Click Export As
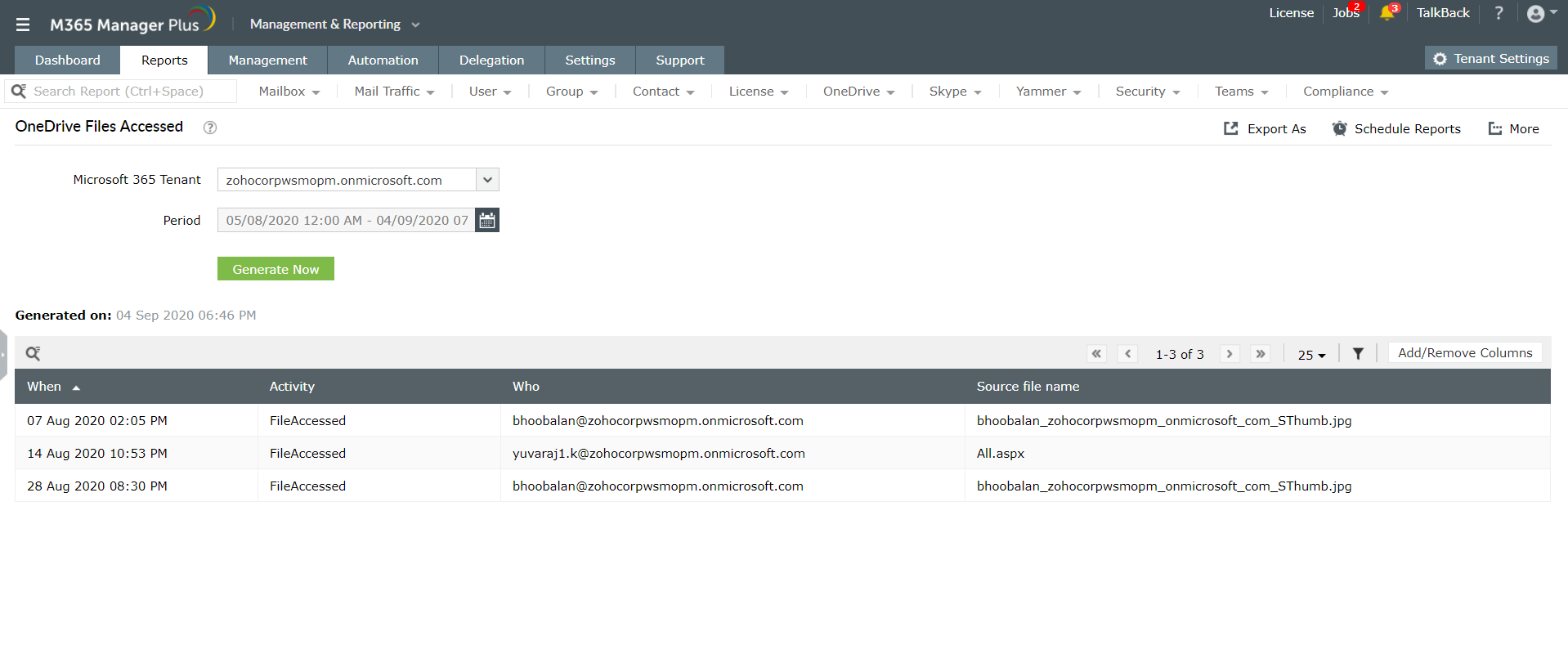Image resolution: width=1568 pixels, height=645 pixels. [x=1265, y=129]
